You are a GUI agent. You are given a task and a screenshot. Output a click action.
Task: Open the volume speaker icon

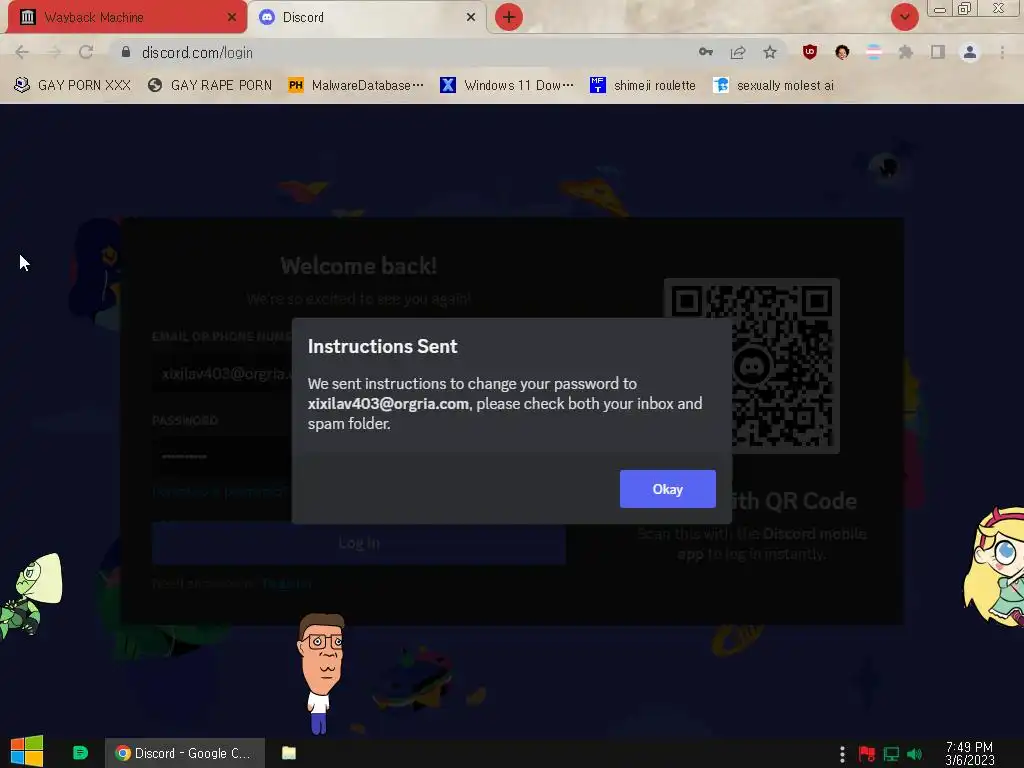pos(915,754)
